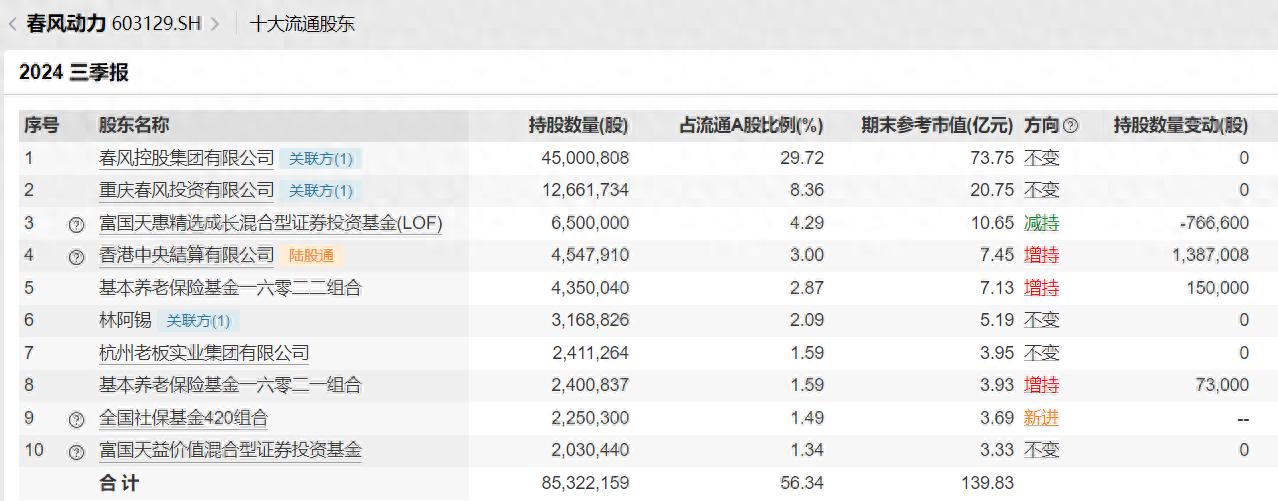Click 股东名称 column header
1278x501 pixels.
coord(133,125)
